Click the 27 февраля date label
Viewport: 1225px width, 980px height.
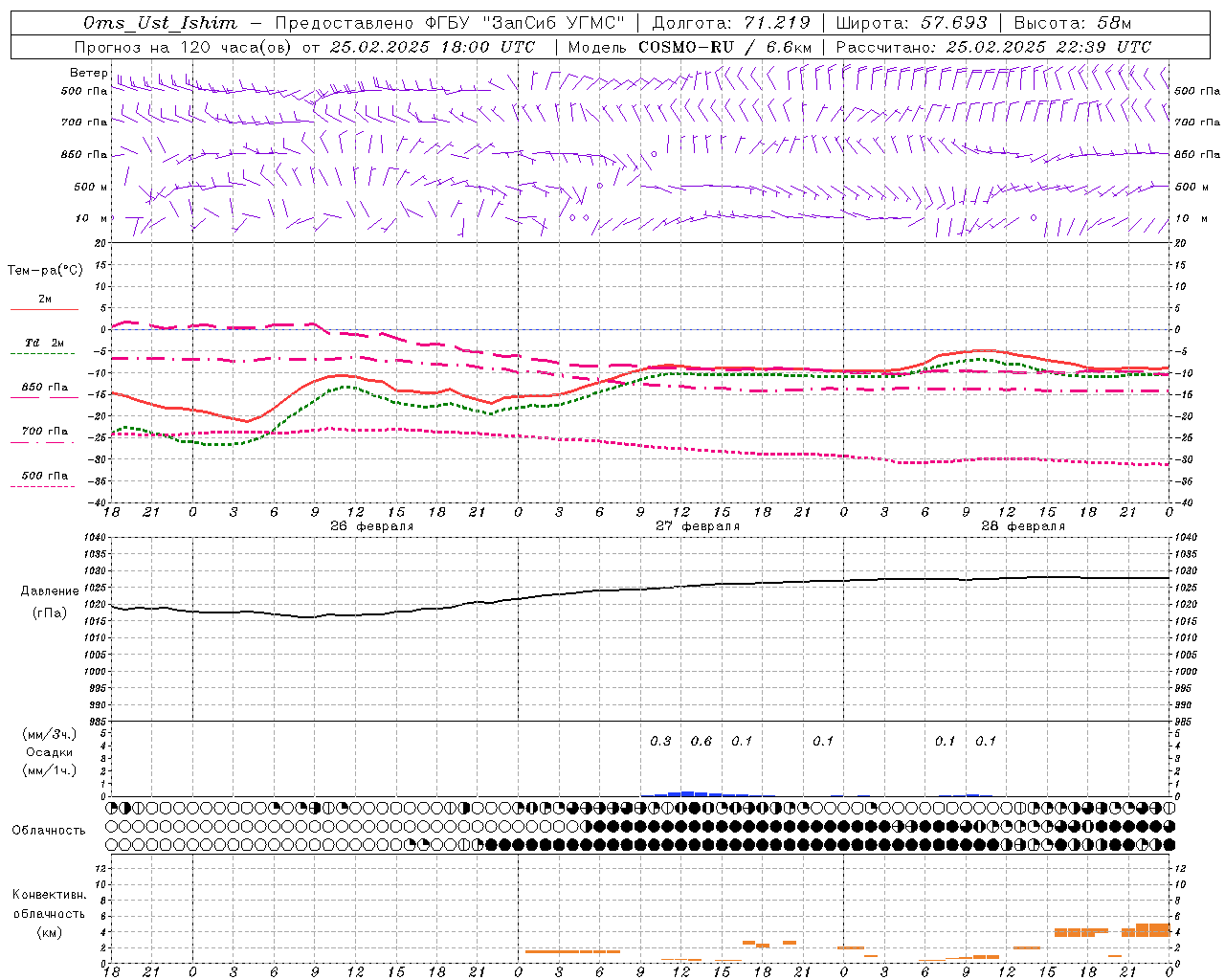698,526
